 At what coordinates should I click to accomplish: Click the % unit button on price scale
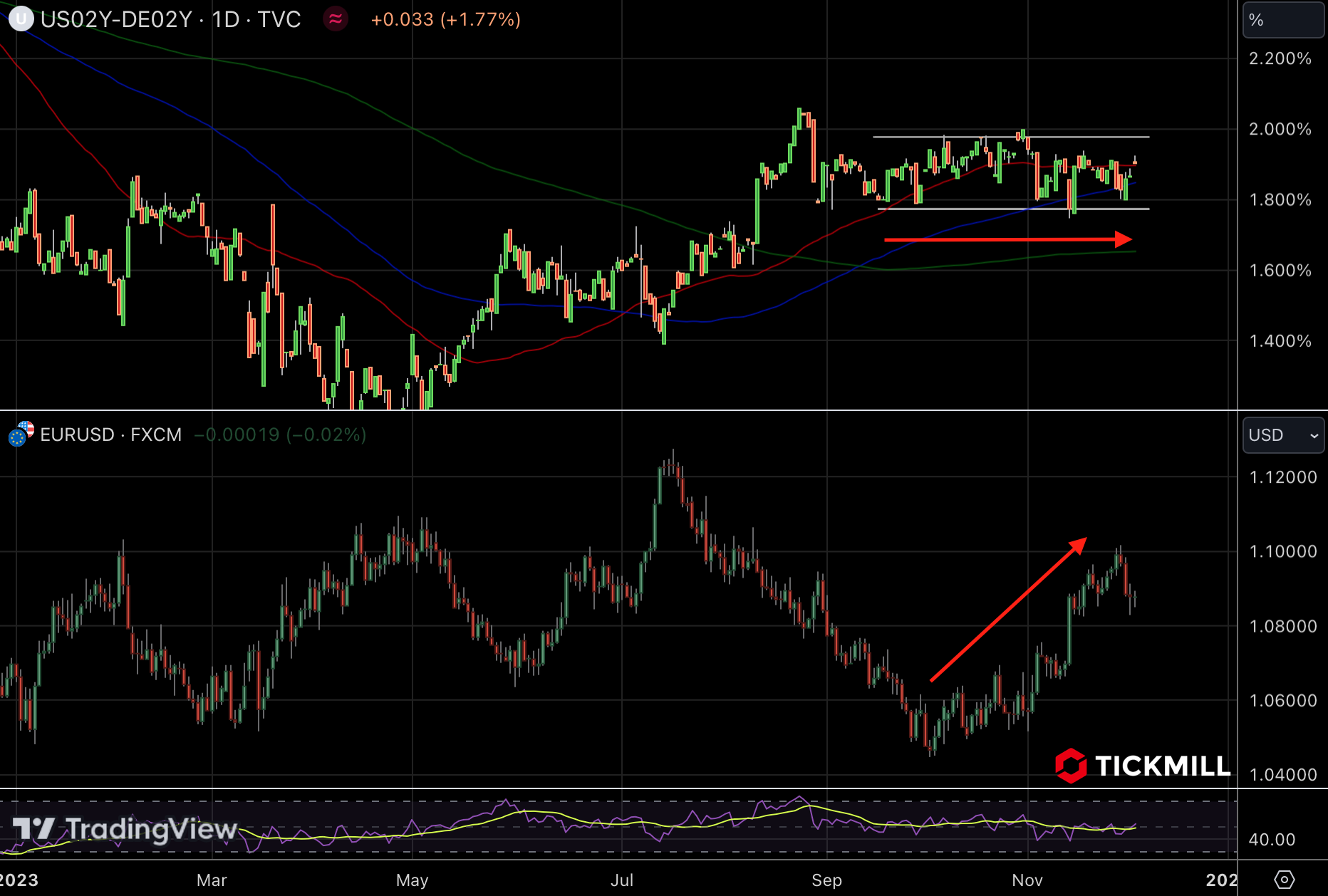coord(1283,20)
